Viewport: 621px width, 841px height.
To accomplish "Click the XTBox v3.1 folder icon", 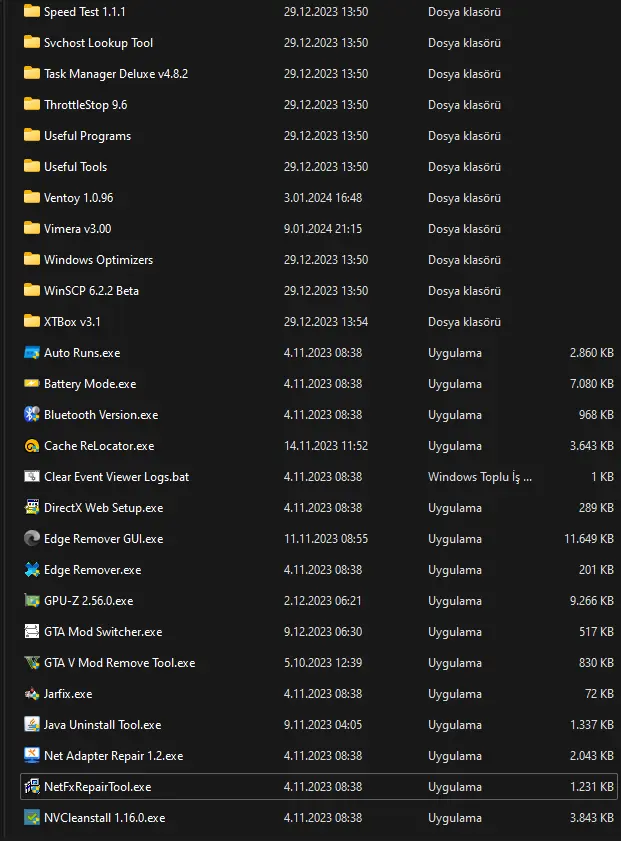I will click(32, 321).
